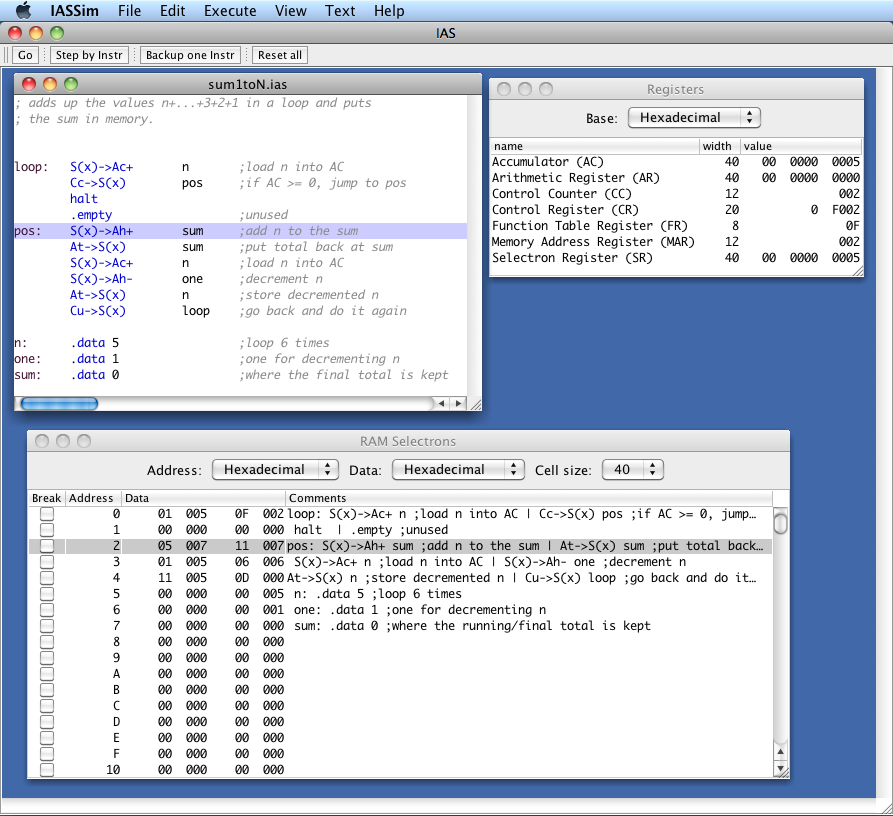The height and width of the screenshot is (816, 893).
Task: Click Reset all button
Action: [x=280, y=55]
